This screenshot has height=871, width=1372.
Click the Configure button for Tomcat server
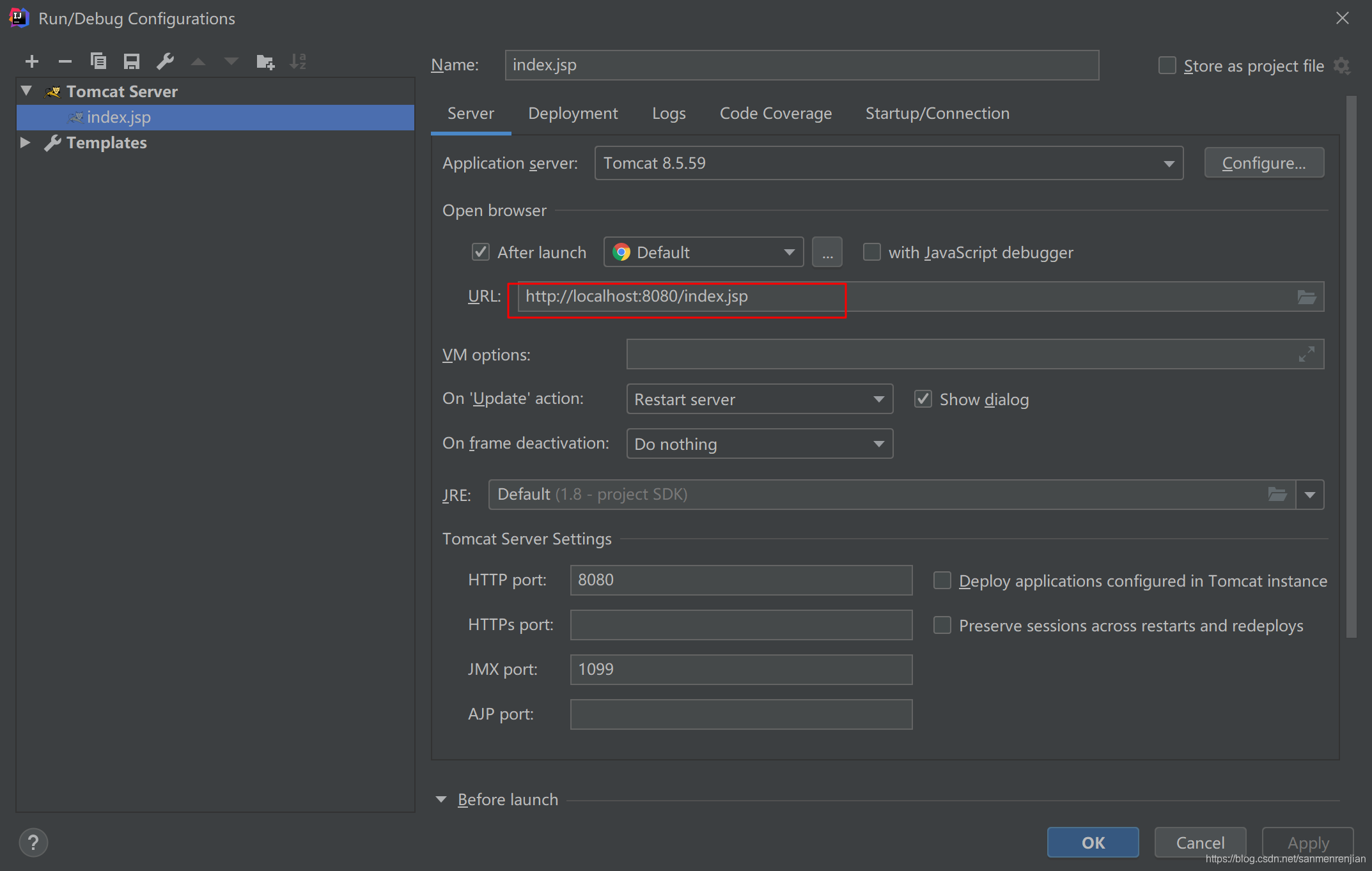1264,163
